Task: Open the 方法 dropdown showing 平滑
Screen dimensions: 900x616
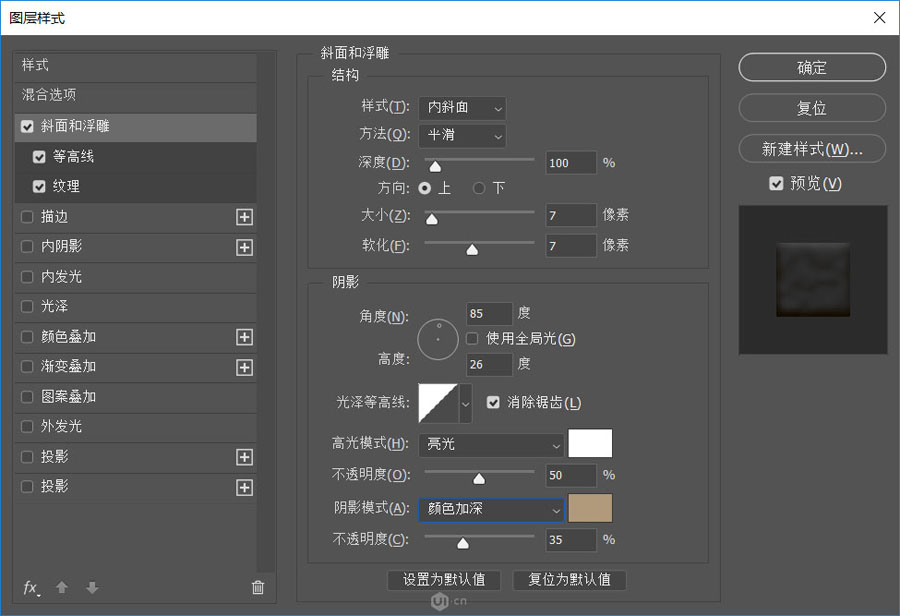Action: point(462,136)
